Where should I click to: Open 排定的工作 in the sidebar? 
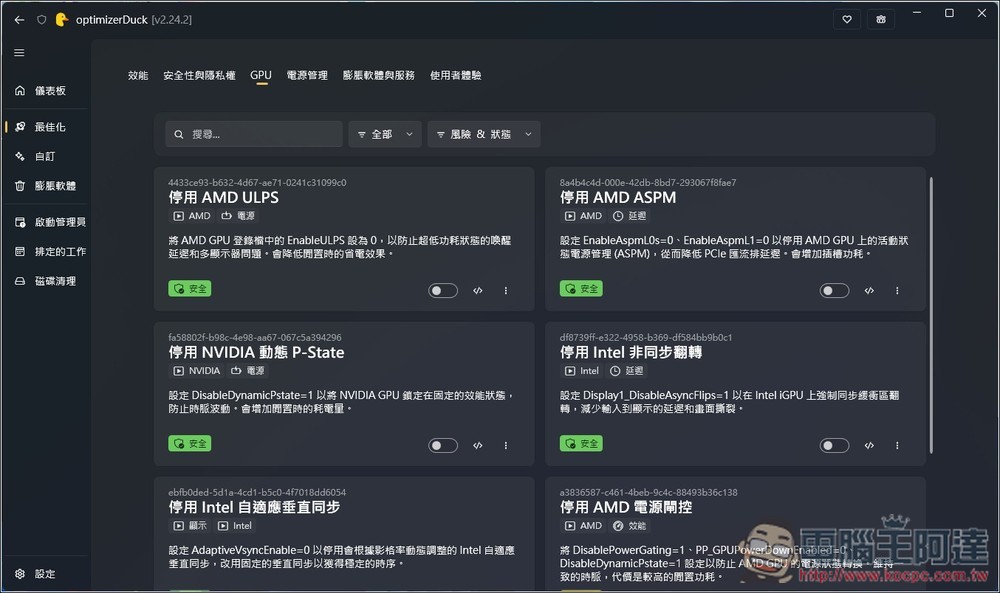46,251
